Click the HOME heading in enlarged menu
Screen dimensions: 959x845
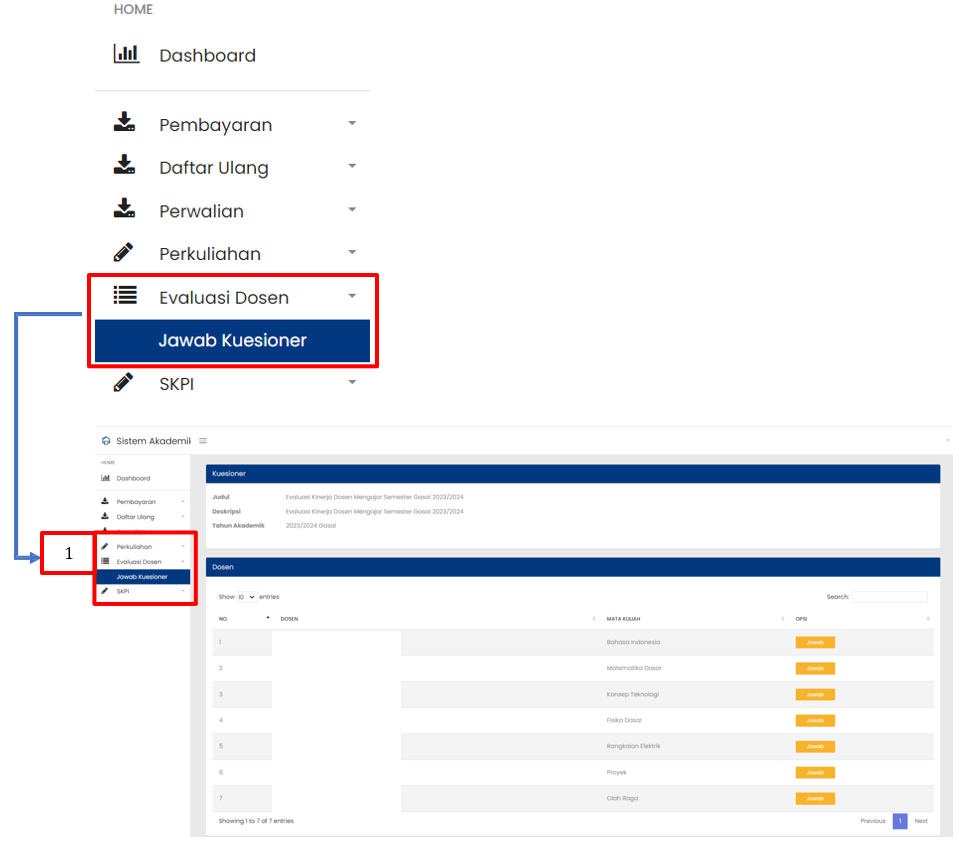pyautogui.click(x=133, y=9)
